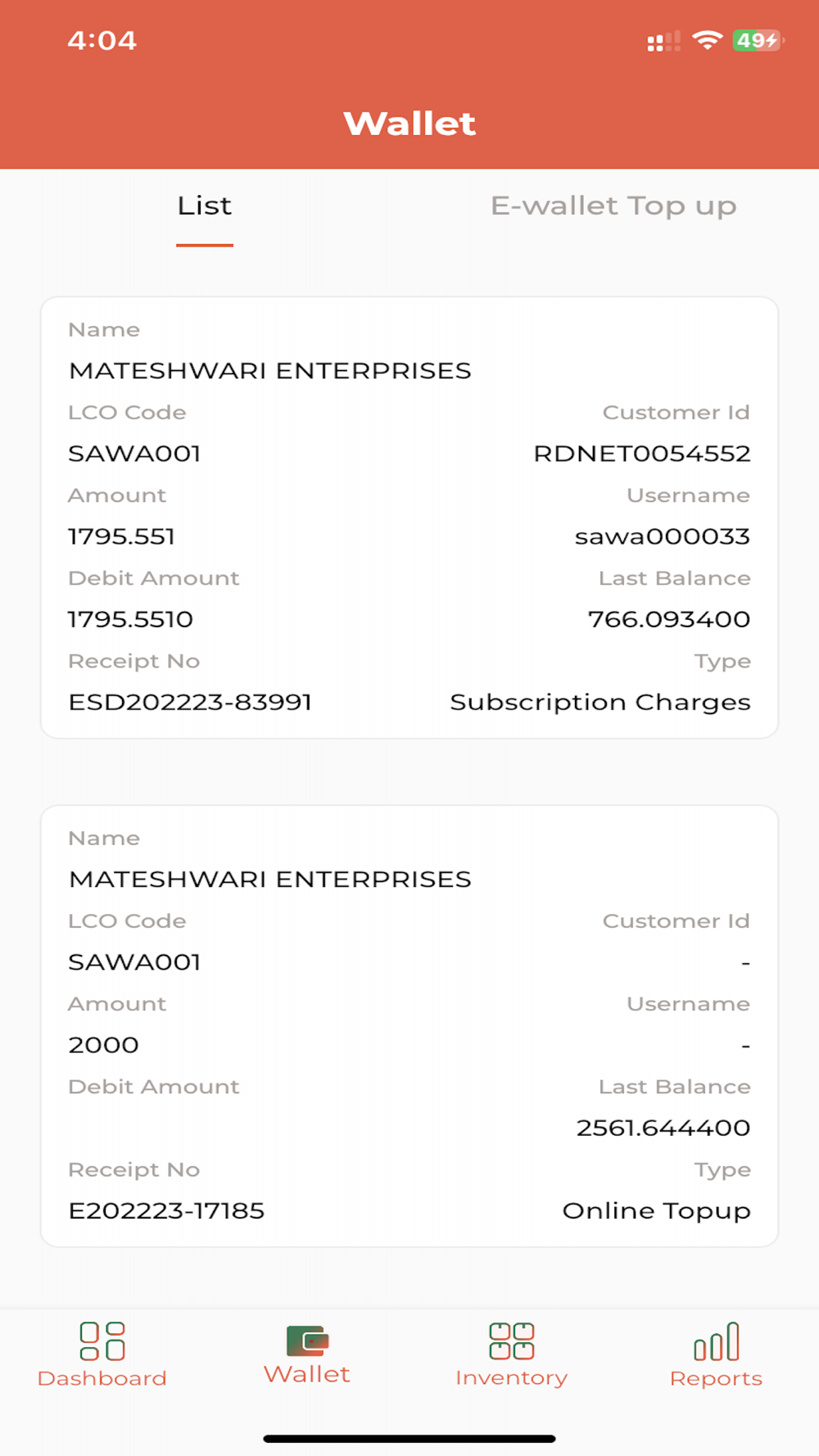This screenshot has width=819, height=1456.
Task: Tap the Subscription Charges type text
Action: [600, 702]
